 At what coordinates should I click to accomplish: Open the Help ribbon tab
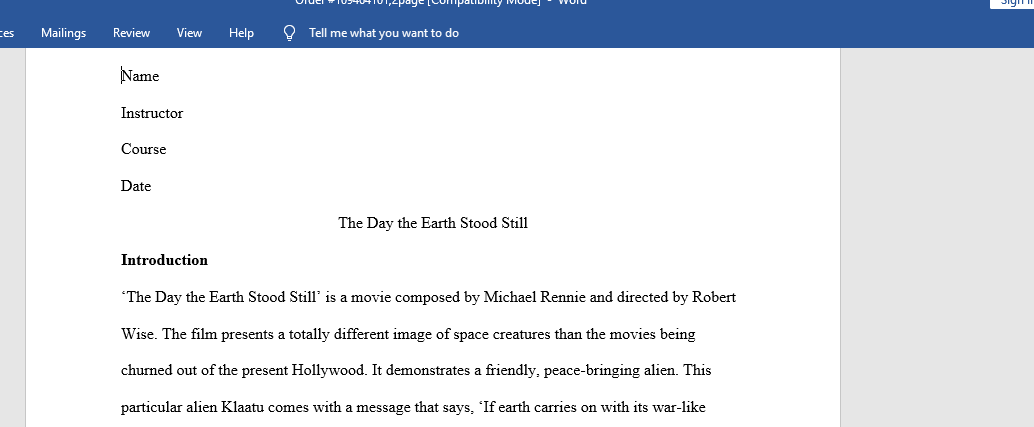point(241,33)
